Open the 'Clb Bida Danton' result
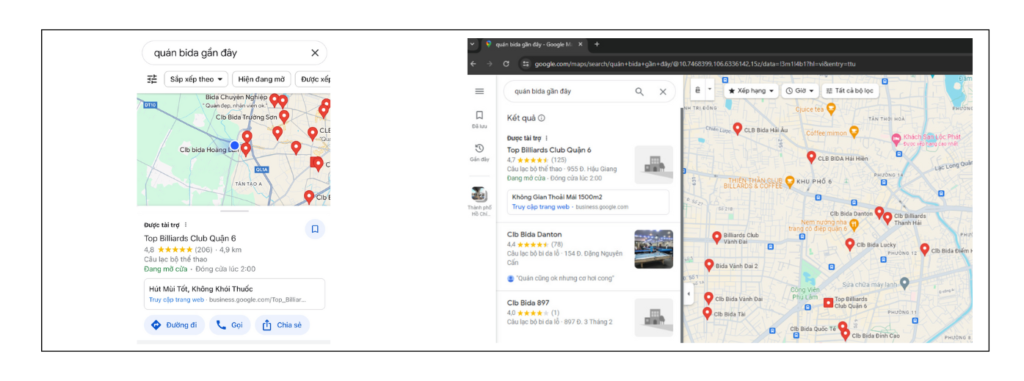Screen dimensions: 1024x381 (534, 234)
